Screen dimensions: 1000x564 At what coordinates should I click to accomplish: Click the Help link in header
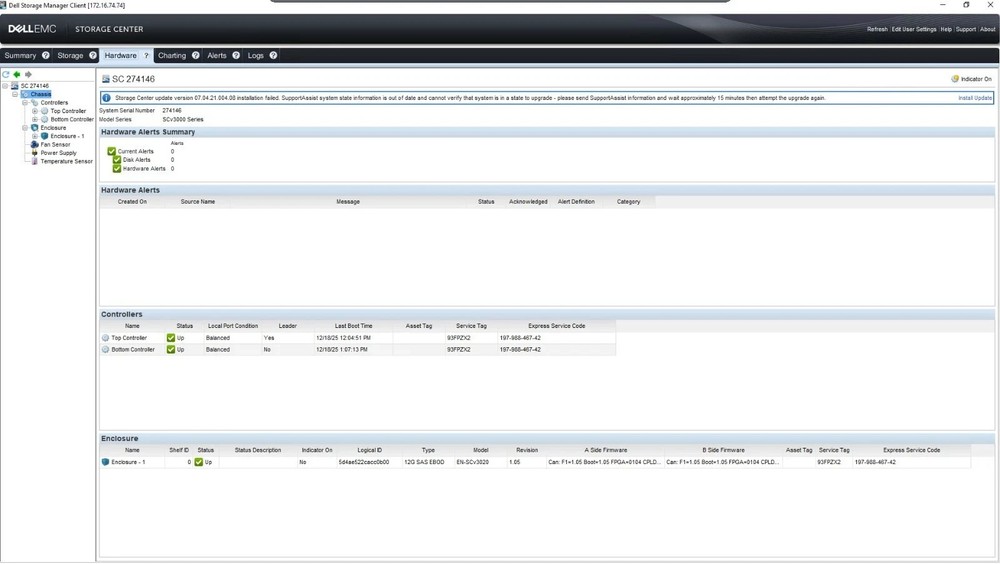[x=946, y=29]
